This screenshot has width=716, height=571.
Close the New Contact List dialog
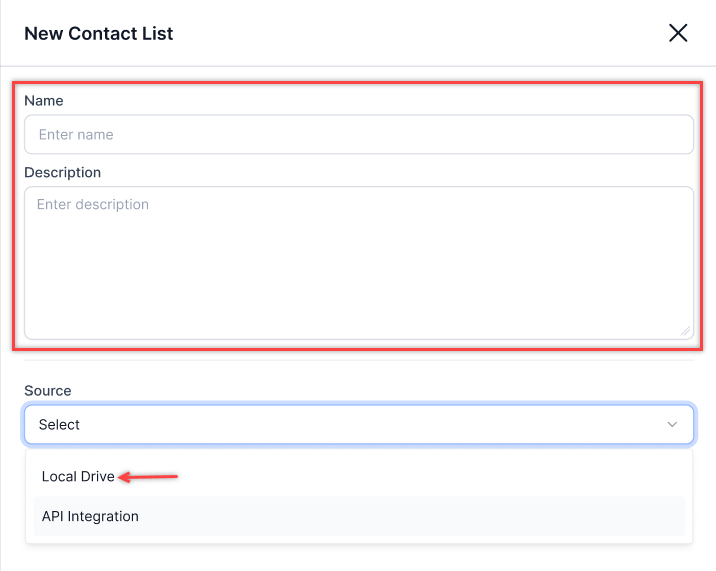coord(678,33)
